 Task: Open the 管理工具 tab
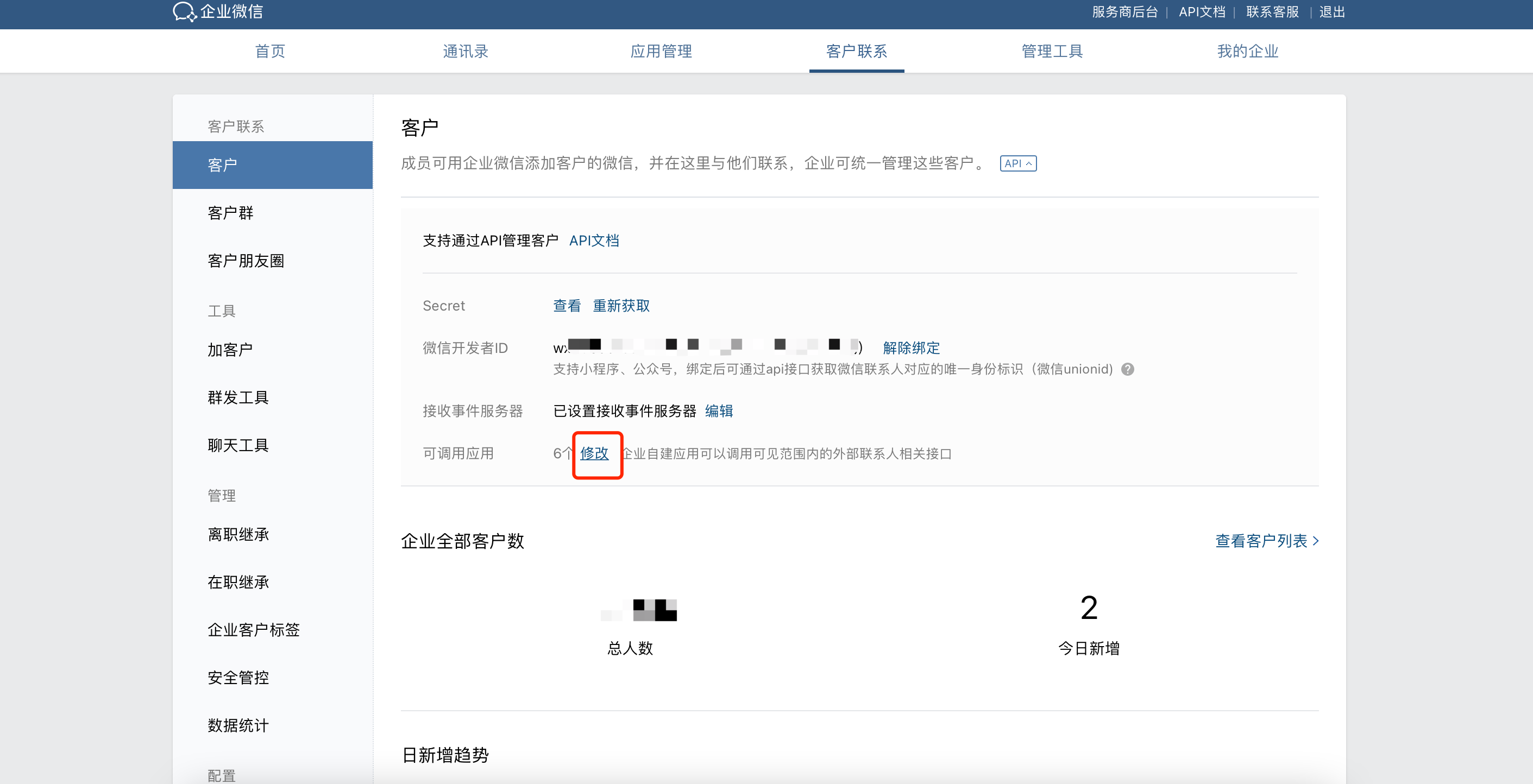coord(1052,51)
